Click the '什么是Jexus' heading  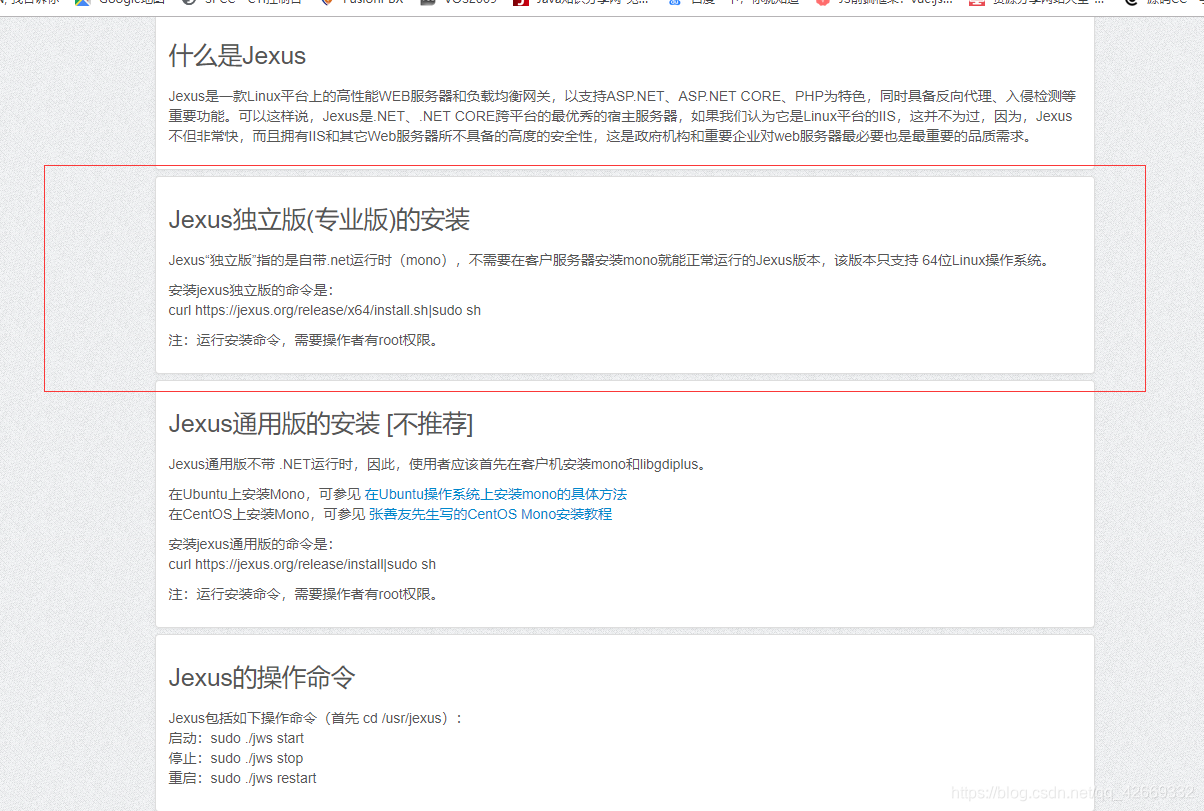coord(237,55)
